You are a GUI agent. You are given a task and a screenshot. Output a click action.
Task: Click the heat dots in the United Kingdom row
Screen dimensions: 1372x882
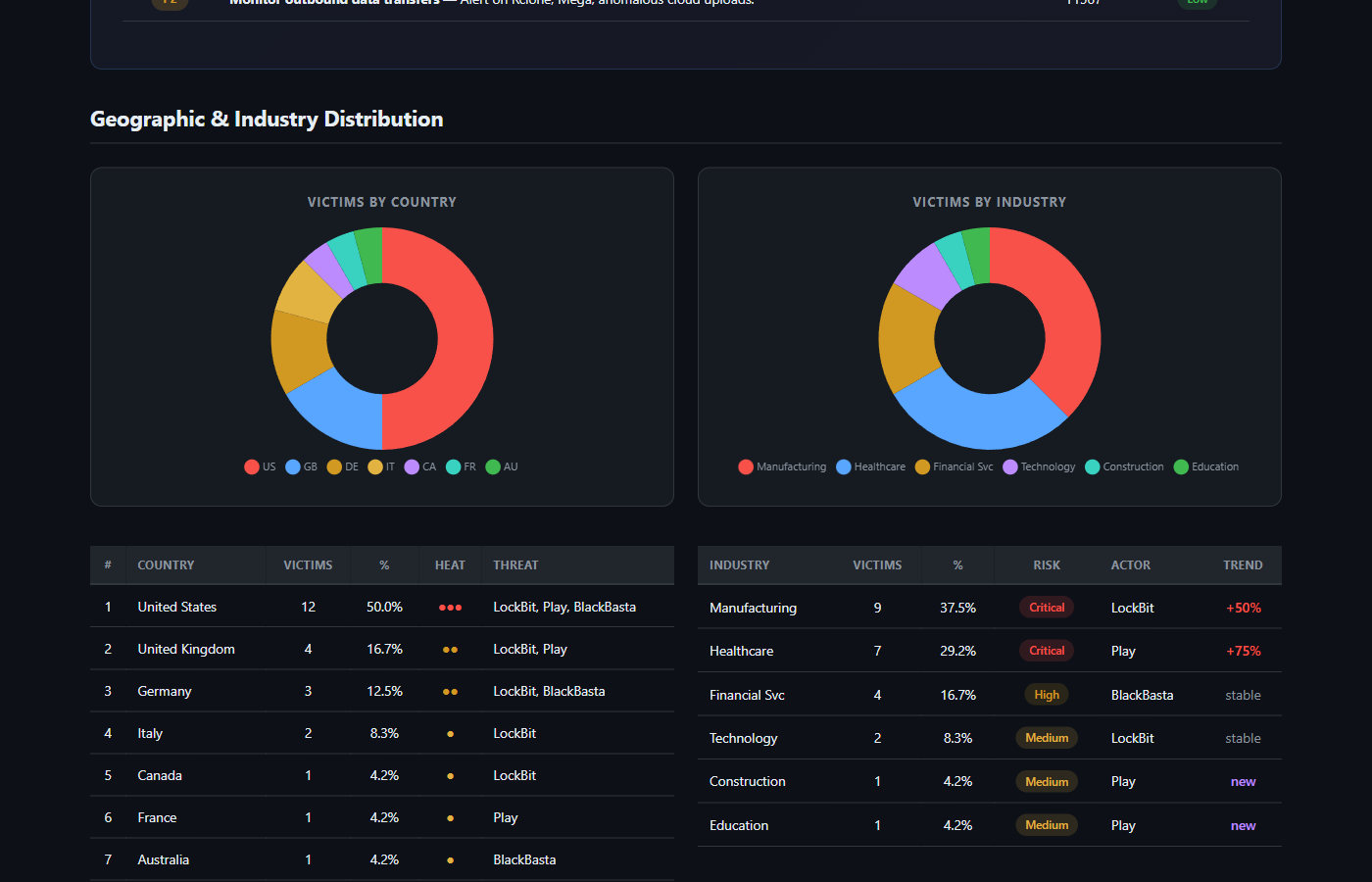(450, 650)
